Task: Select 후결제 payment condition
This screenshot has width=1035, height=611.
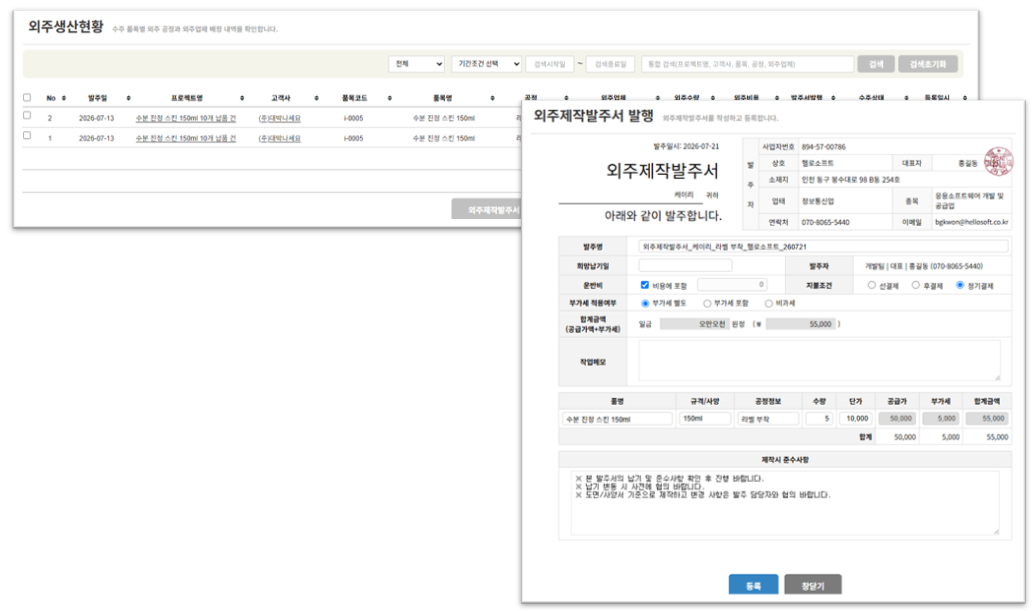Action: tap(916, 285)
